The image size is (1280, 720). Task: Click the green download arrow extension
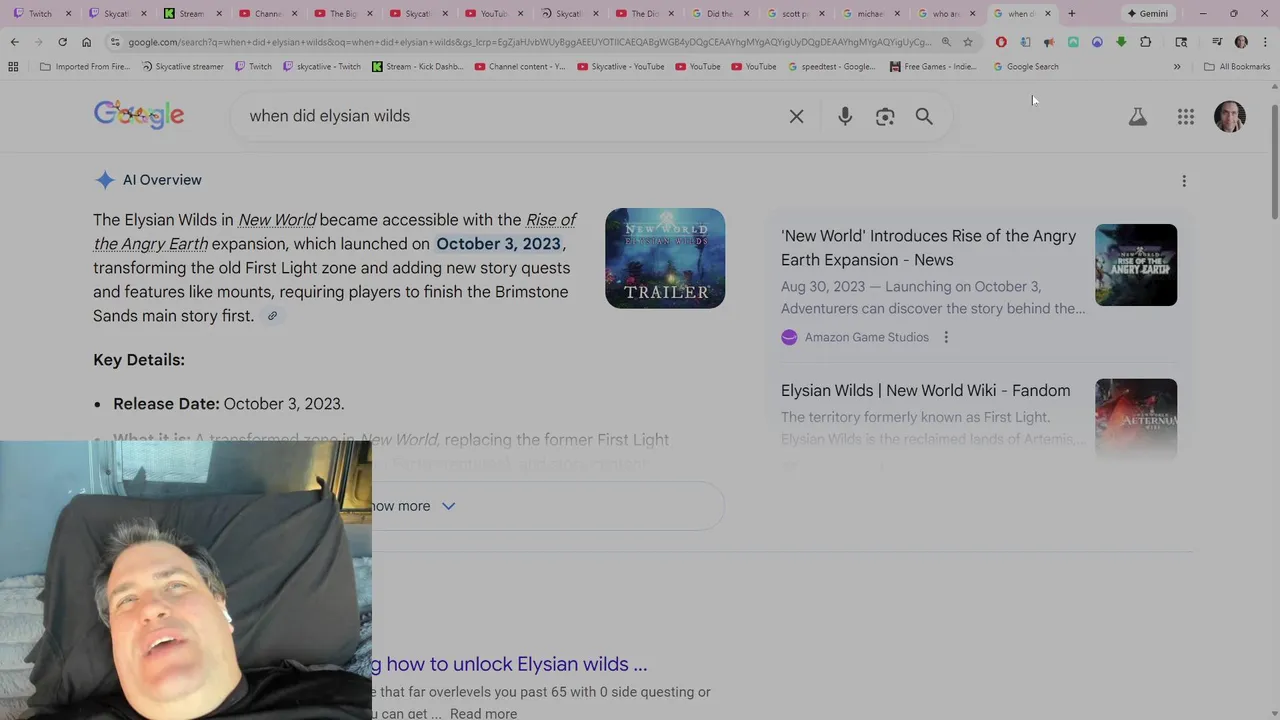1121,42
